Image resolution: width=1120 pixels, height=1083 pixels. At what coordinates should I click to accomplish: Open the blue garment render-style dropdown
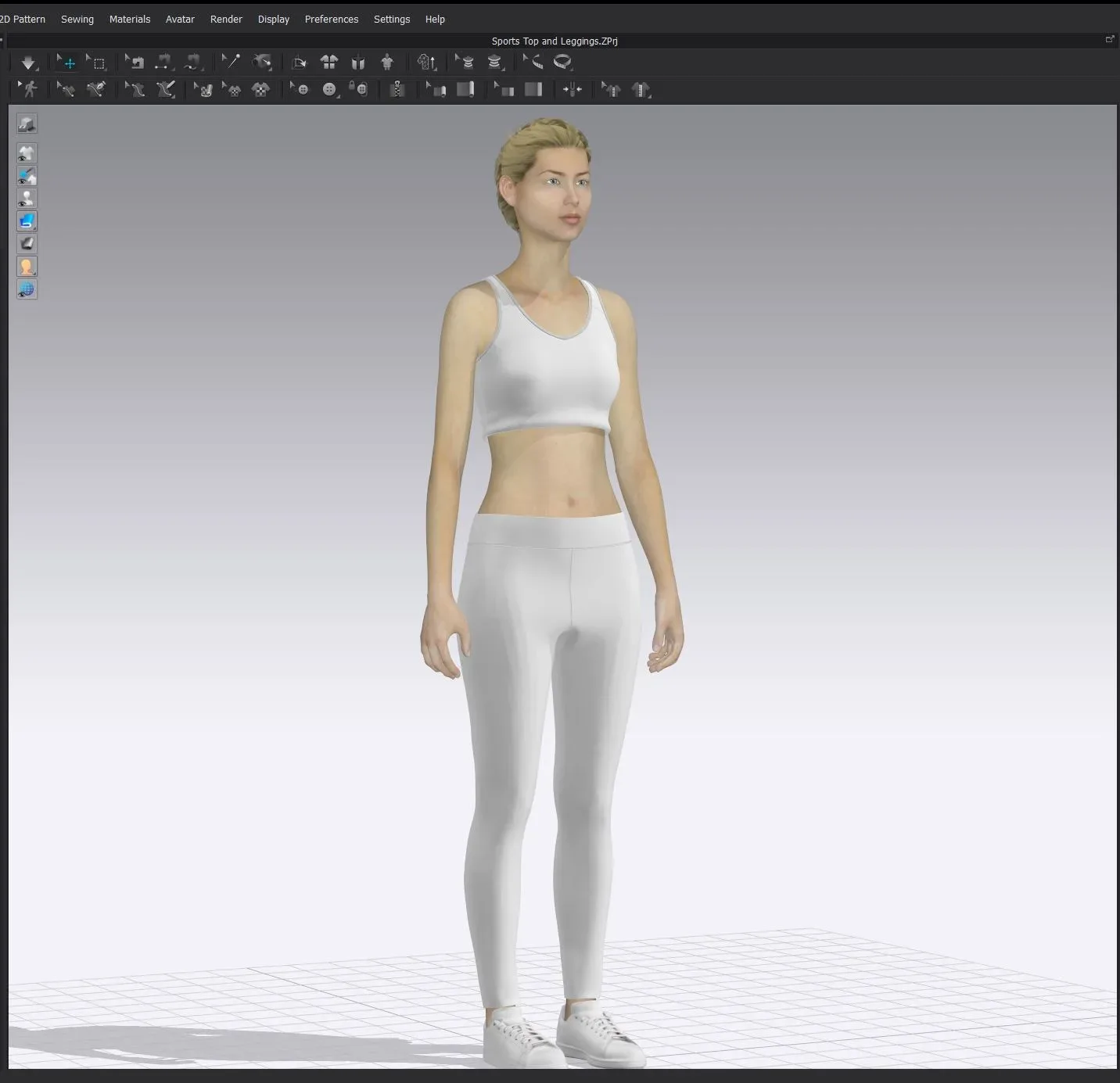click(27, 221)
